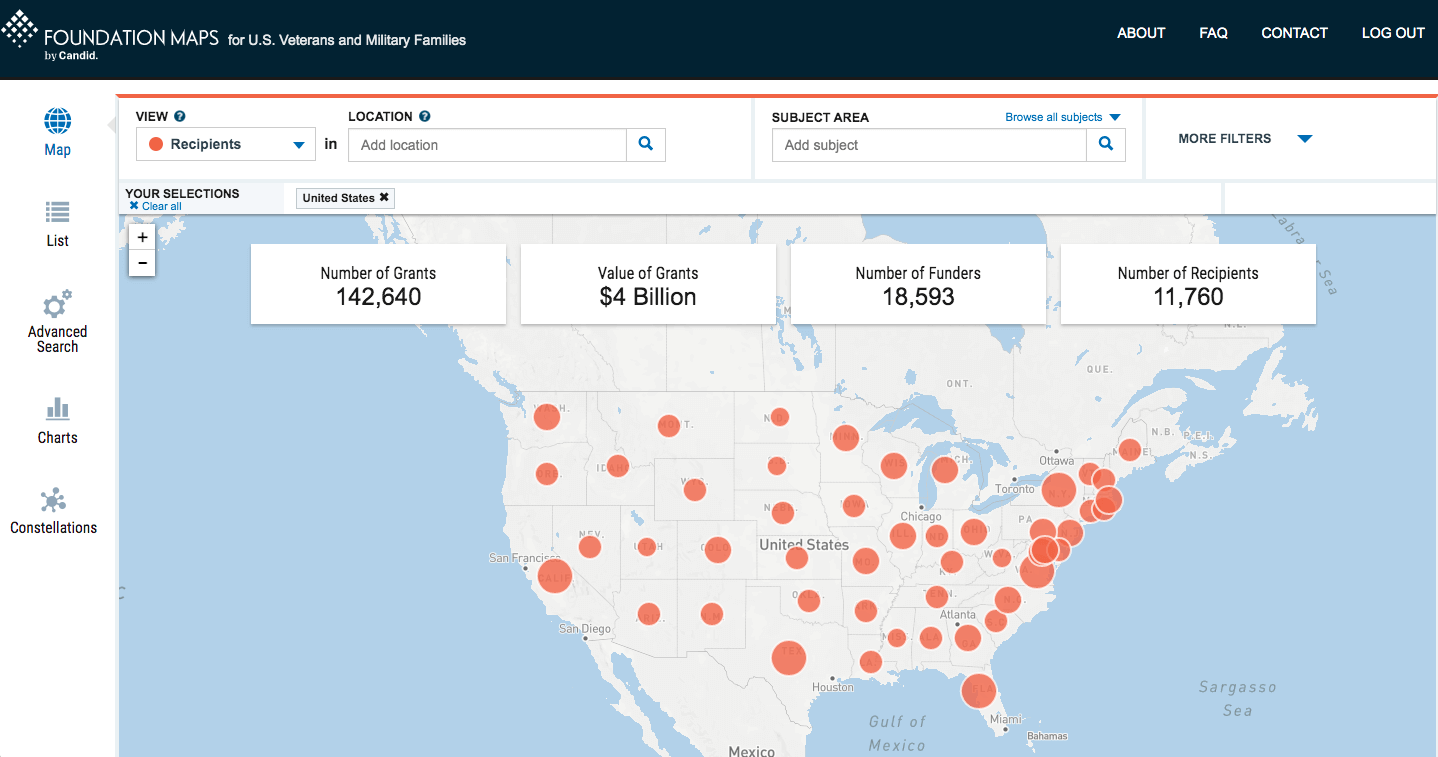Select the Washington state bubble
1438x757 pixels.
[546, 415]
